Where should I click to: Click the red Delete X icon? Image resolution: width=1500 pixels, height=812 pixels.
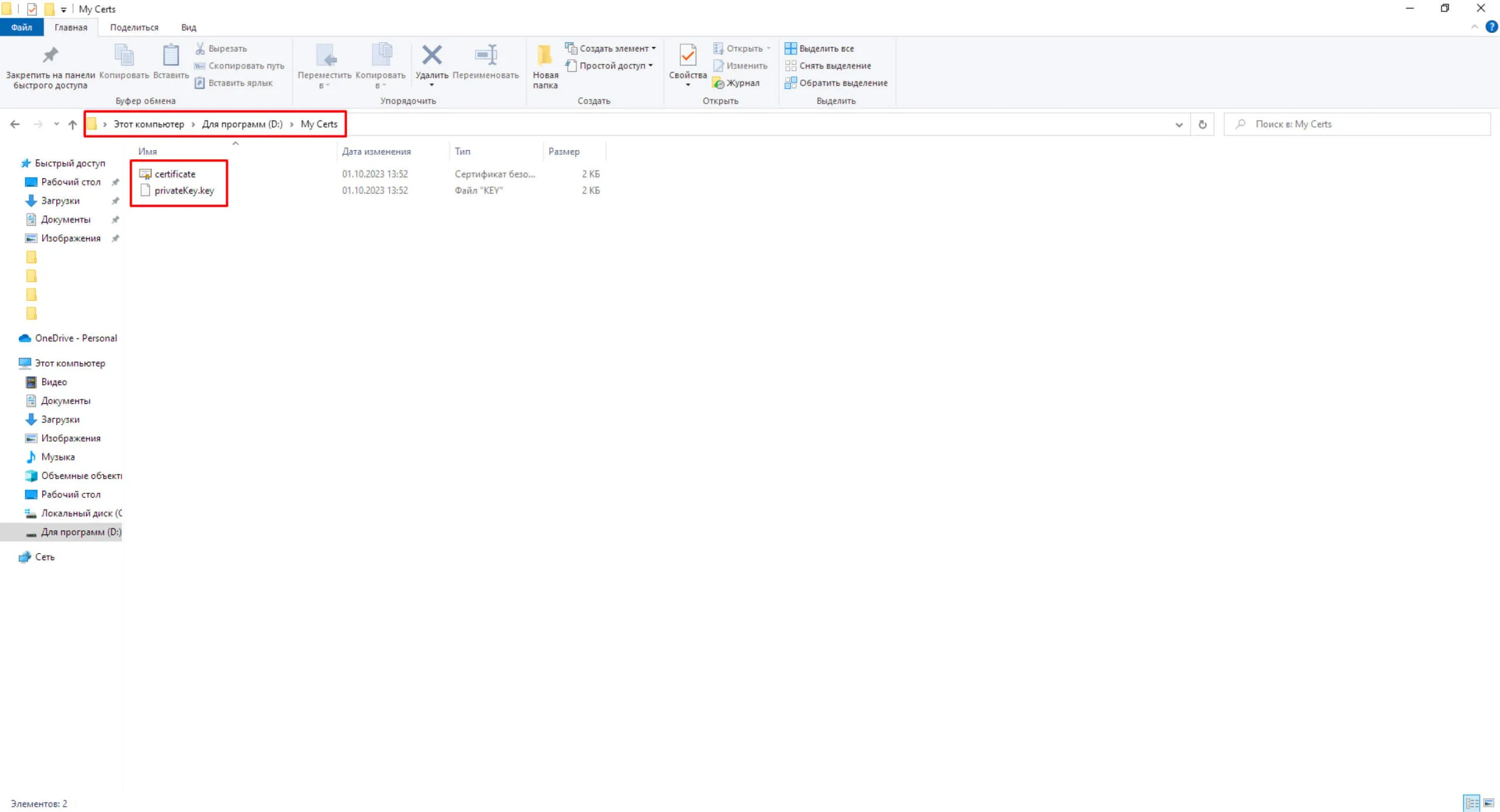tap(432, 55)
